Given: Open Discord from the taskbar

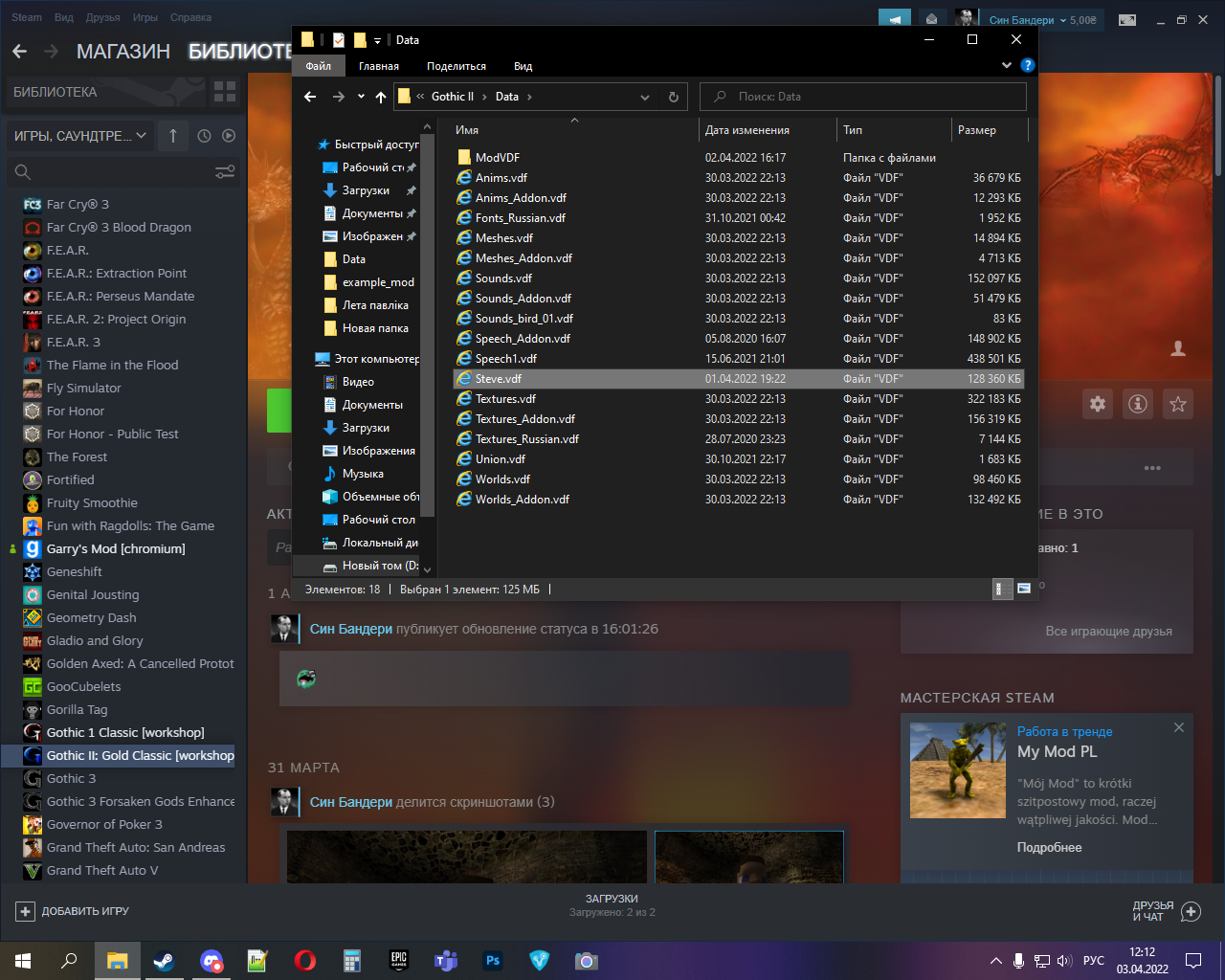Looking at the screenshot, I should click(x=212, y=961).
